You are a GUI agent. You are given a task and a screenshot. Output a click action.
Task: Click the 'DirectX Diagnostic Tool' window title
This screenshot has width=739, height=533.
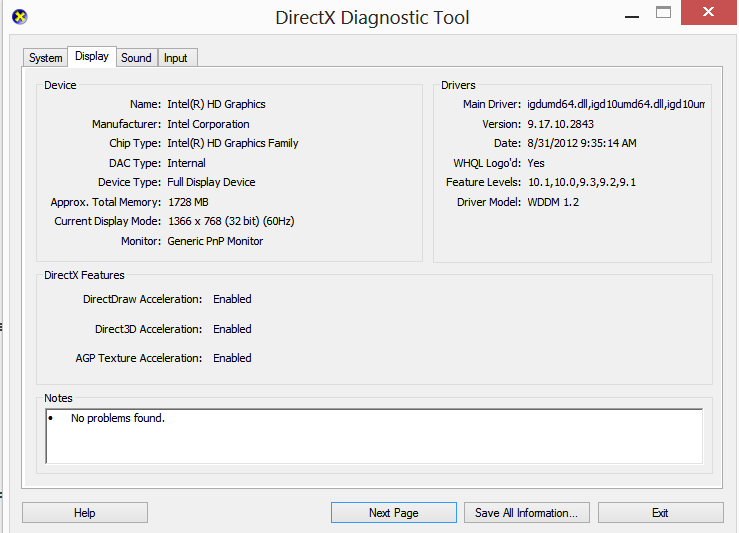tap(372, 18)
